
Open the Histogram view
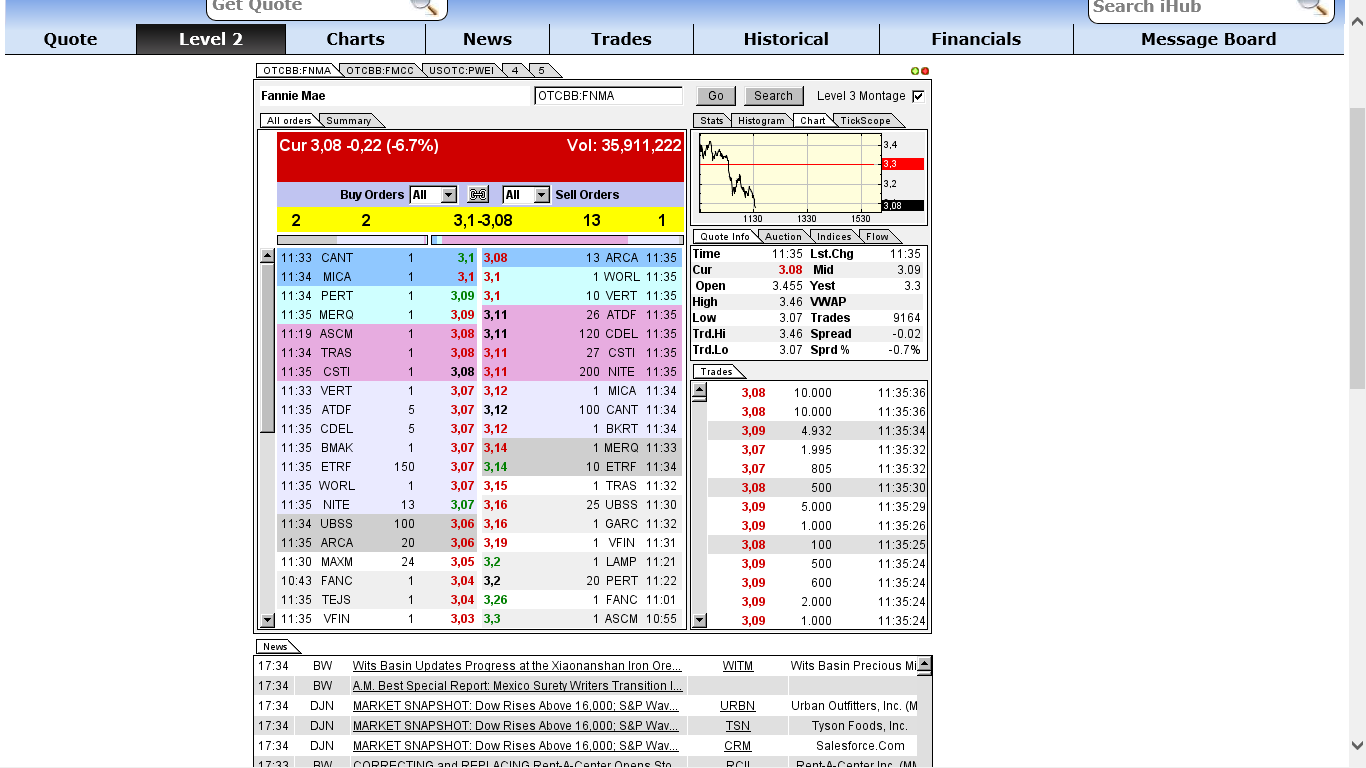[761, 120]
